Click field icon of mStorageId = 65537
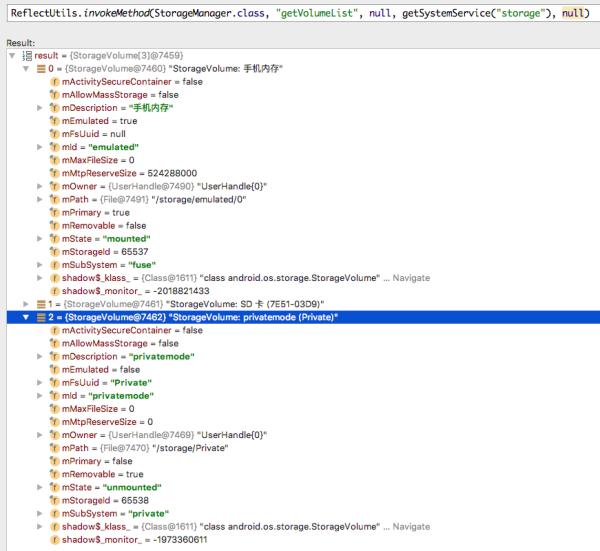 tap(55, 252)
